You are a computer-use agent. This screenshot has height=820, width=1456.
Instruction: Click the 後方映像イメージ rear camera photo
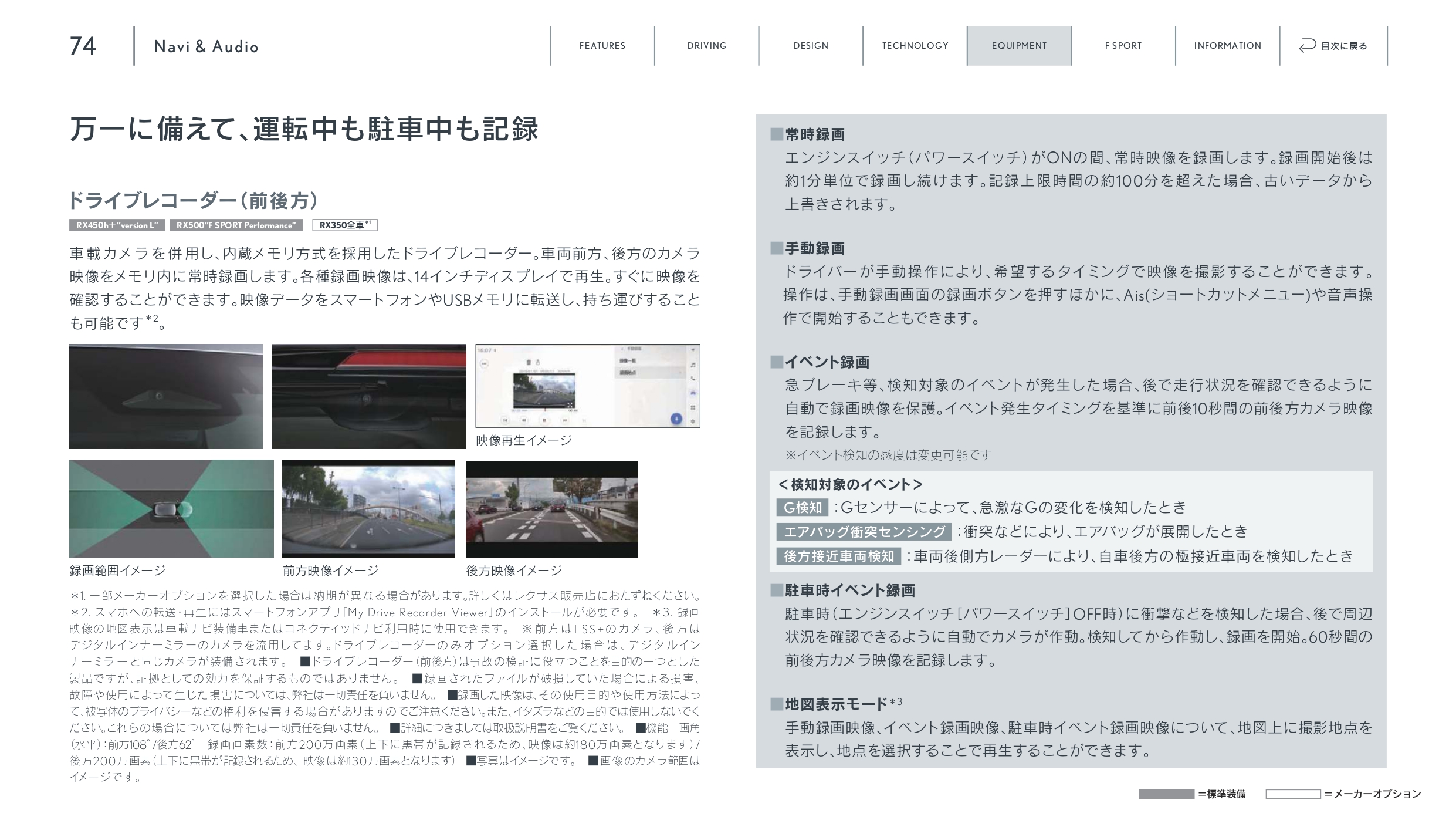[x=551, y=508]
